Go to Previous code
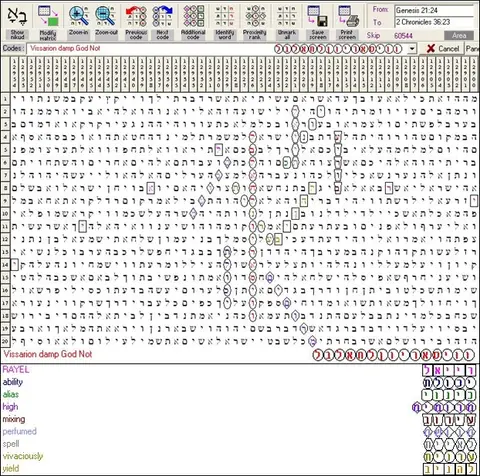 coord(136,16)
